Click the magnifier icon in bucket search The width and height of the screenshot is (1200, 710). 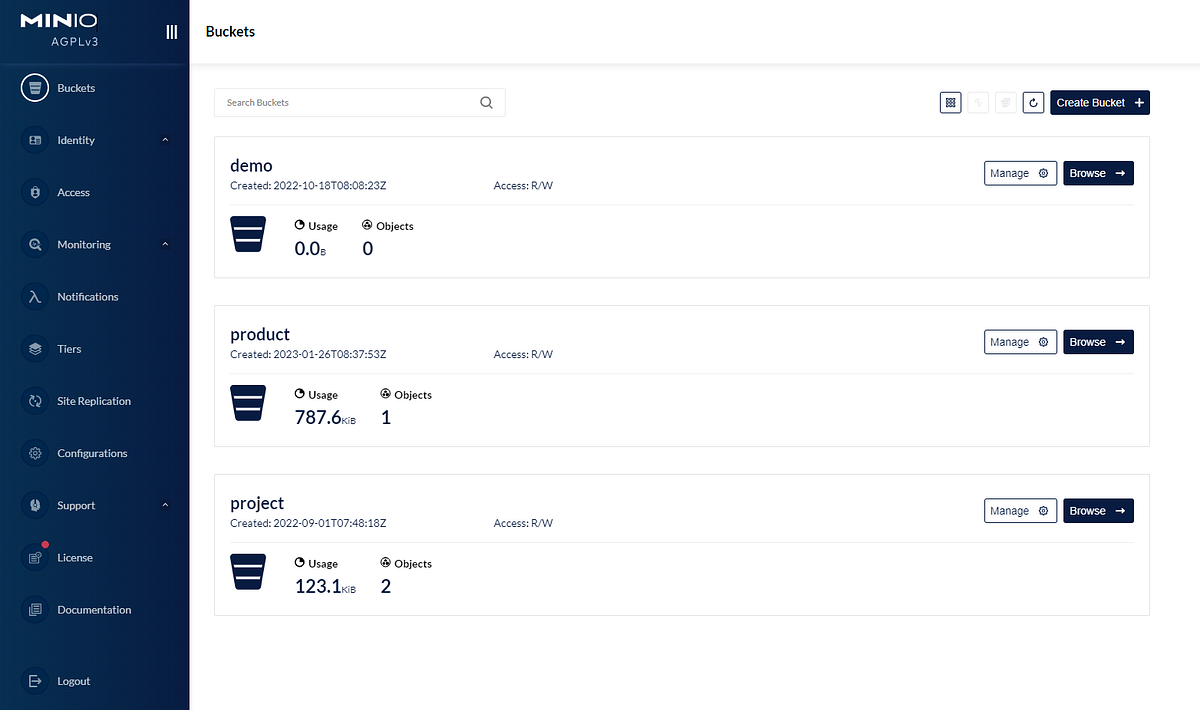486,102
